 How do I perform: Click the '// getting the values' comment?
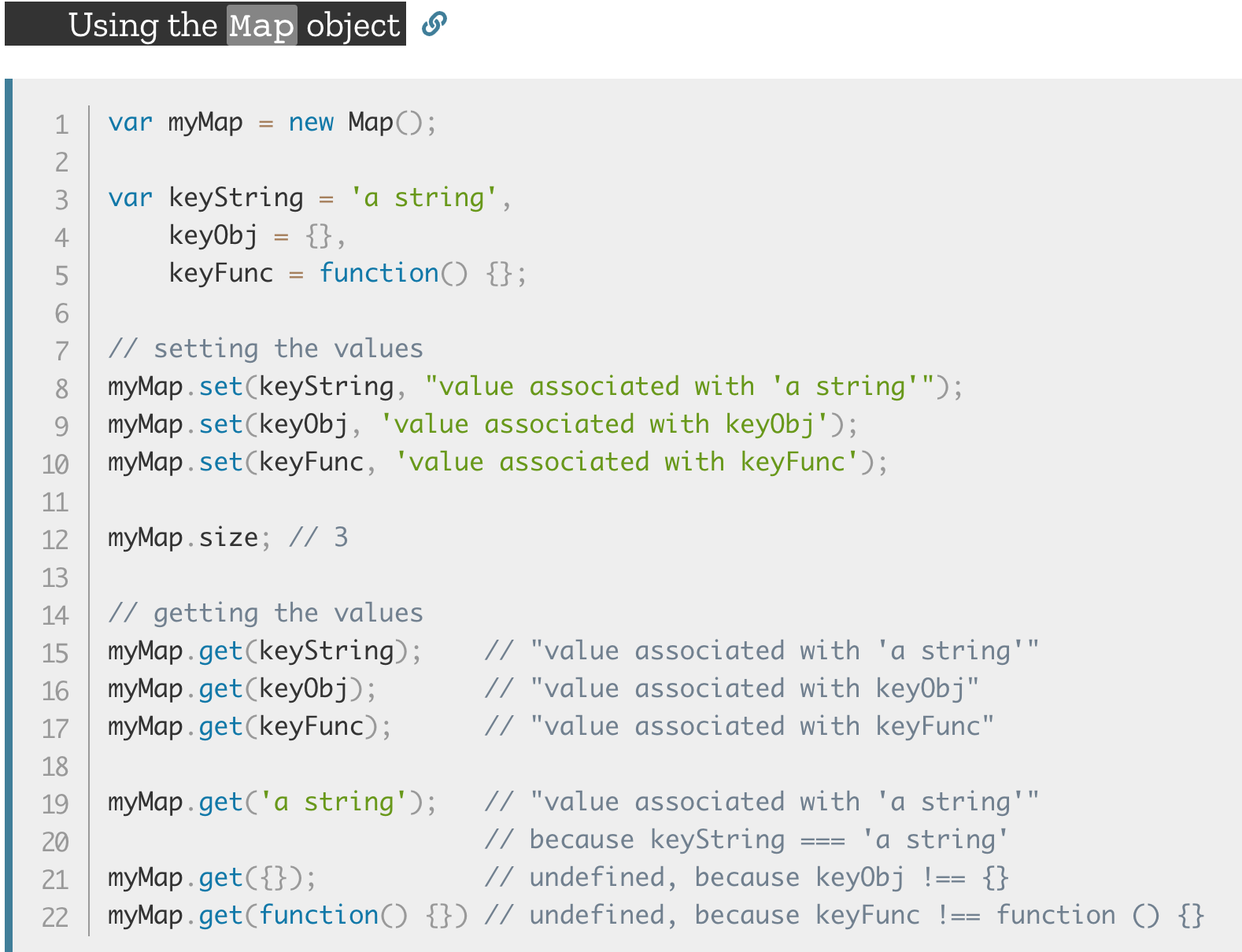266,613
